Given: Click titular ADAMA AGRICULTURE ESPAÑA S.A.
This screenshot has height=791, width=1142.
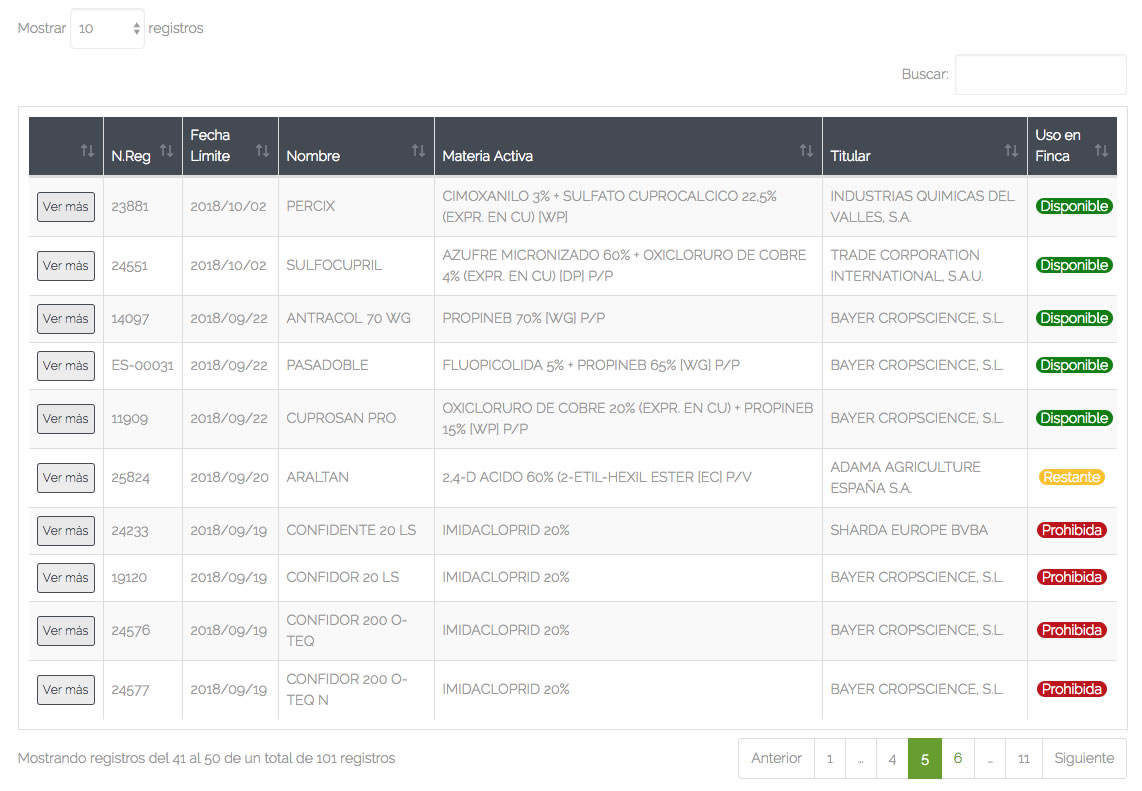Looking at the screenshot, I should [906, 477].
